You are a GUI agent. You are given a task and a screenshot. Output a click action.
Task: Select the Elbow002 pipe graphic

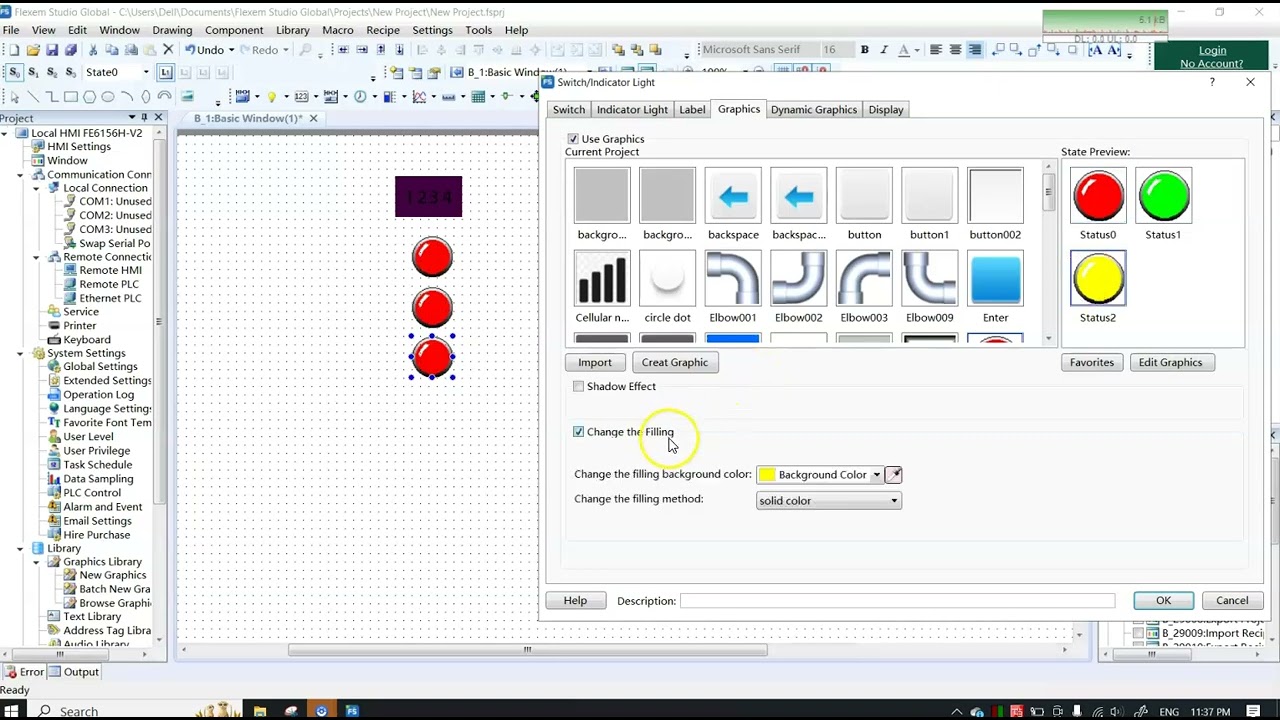pyautogui.click(x=798, y=279)
